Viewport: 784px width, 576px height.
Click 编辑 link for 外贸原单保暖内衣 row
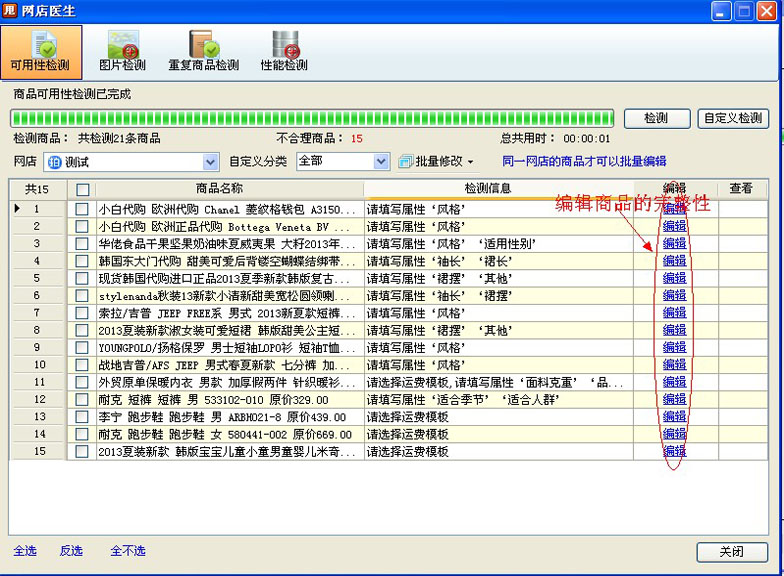(674, 382)
